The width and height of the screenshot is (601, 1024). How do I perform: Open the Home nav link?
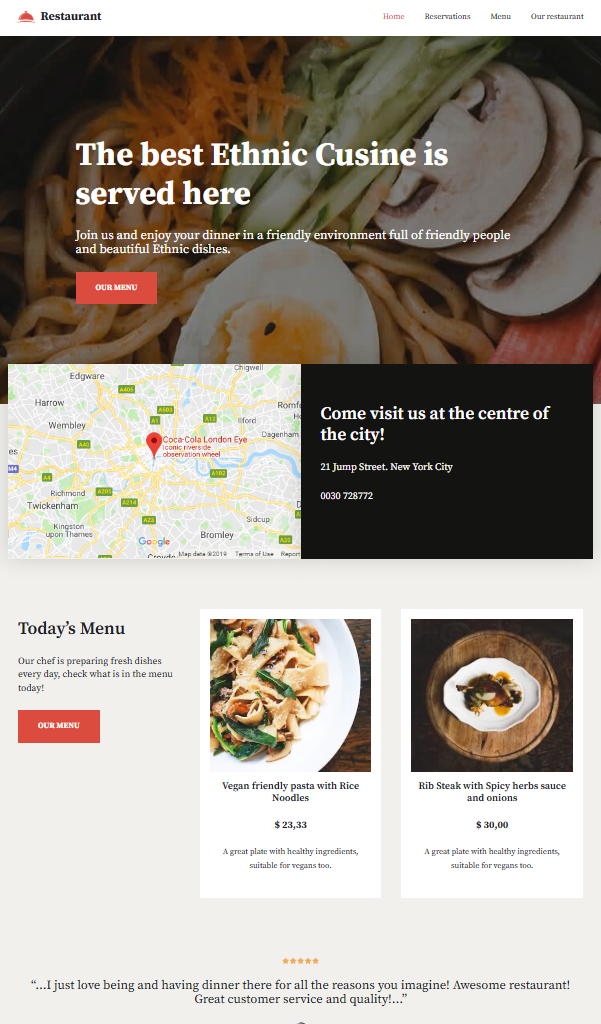pyautogui.click(x=393, y=16)
